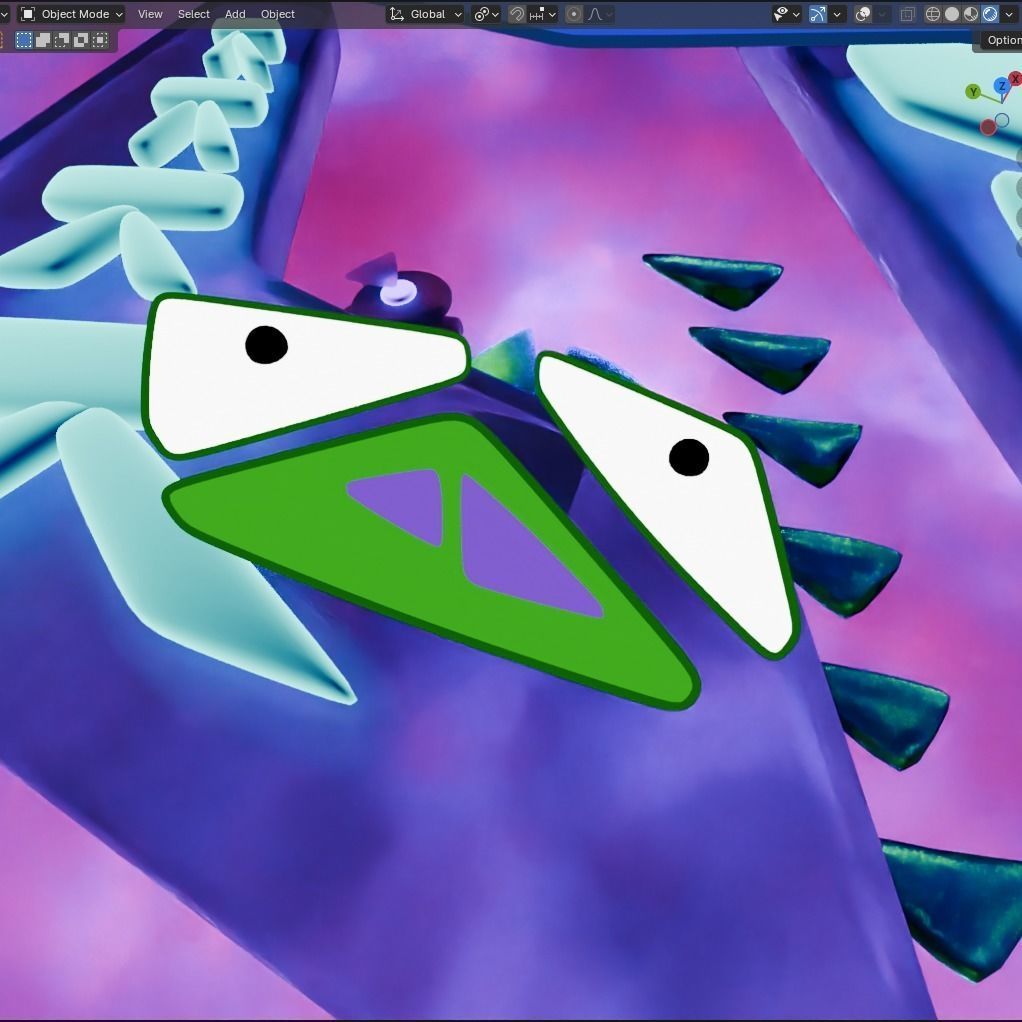Viewport: 1022px width, 1022px height.
Task: Toggle show overlays button
Action: coord(863,14)
